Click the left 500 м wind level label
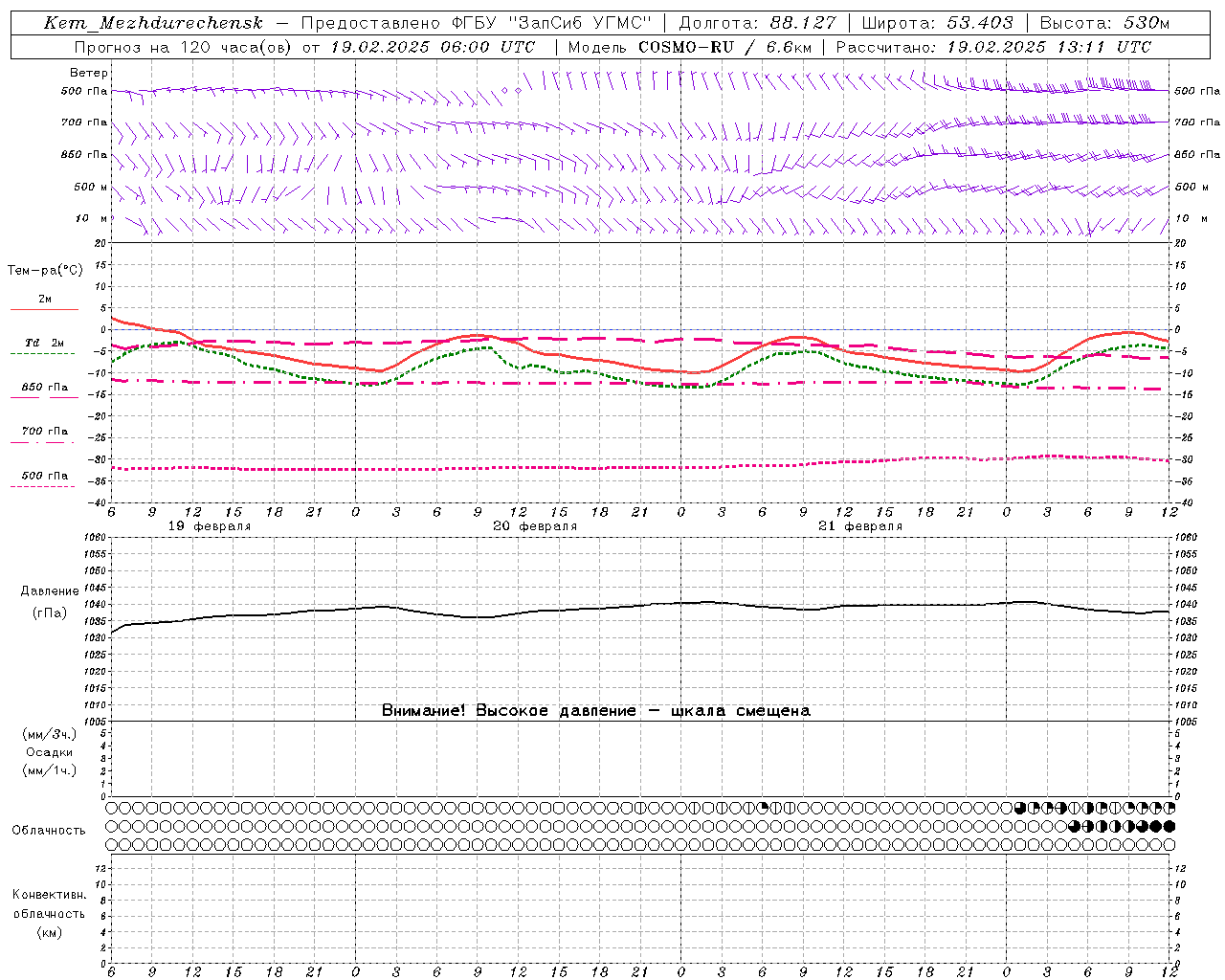Screen dimensions: 1225x980 [91, 187]
